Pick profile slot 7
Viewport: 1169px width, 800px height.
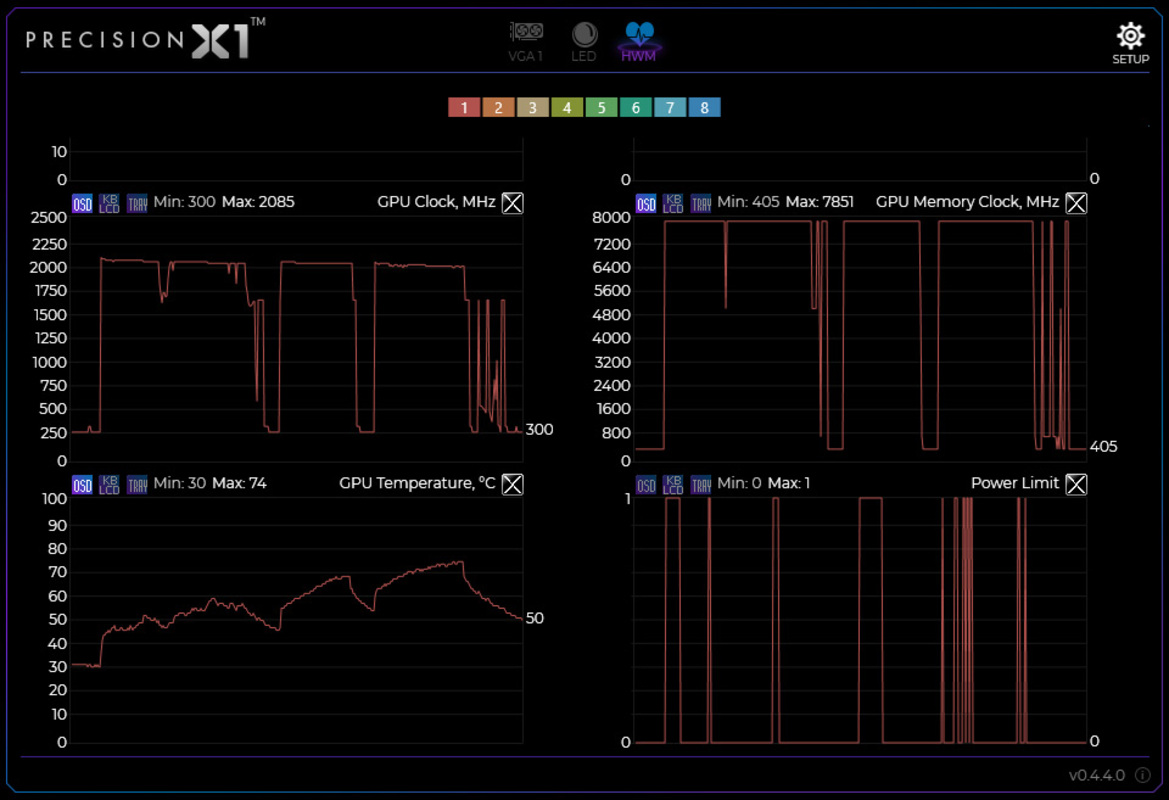coord(669,107)
